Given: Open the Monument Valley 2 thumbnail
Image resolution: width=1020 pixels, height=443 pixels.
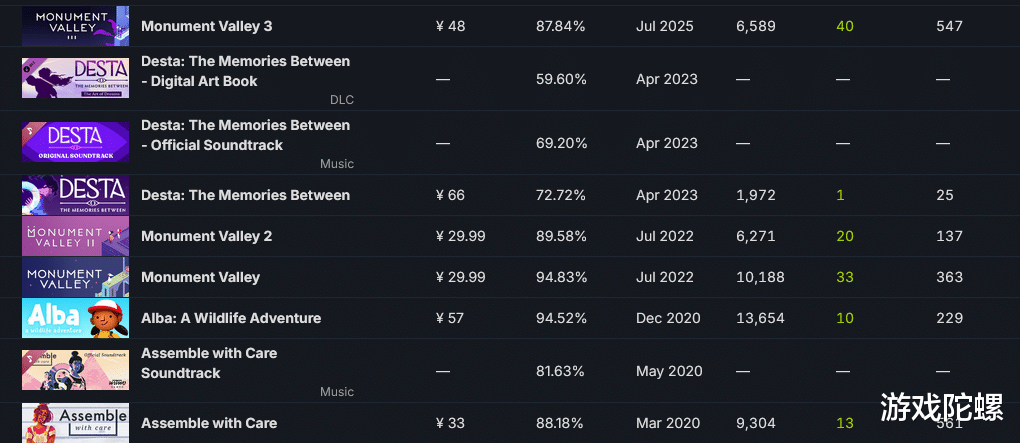Looking at the screenshot, I should point(75,236).
